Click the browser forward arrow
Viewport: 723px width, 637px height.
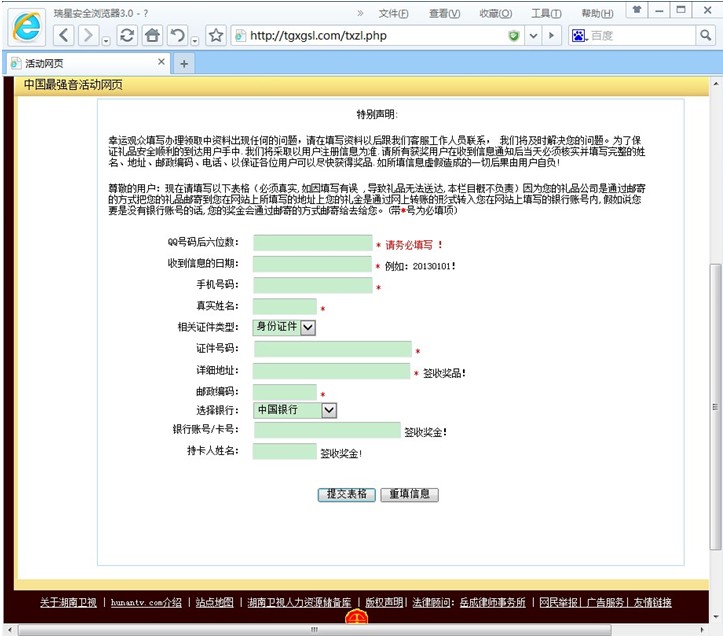click(88, 35)
